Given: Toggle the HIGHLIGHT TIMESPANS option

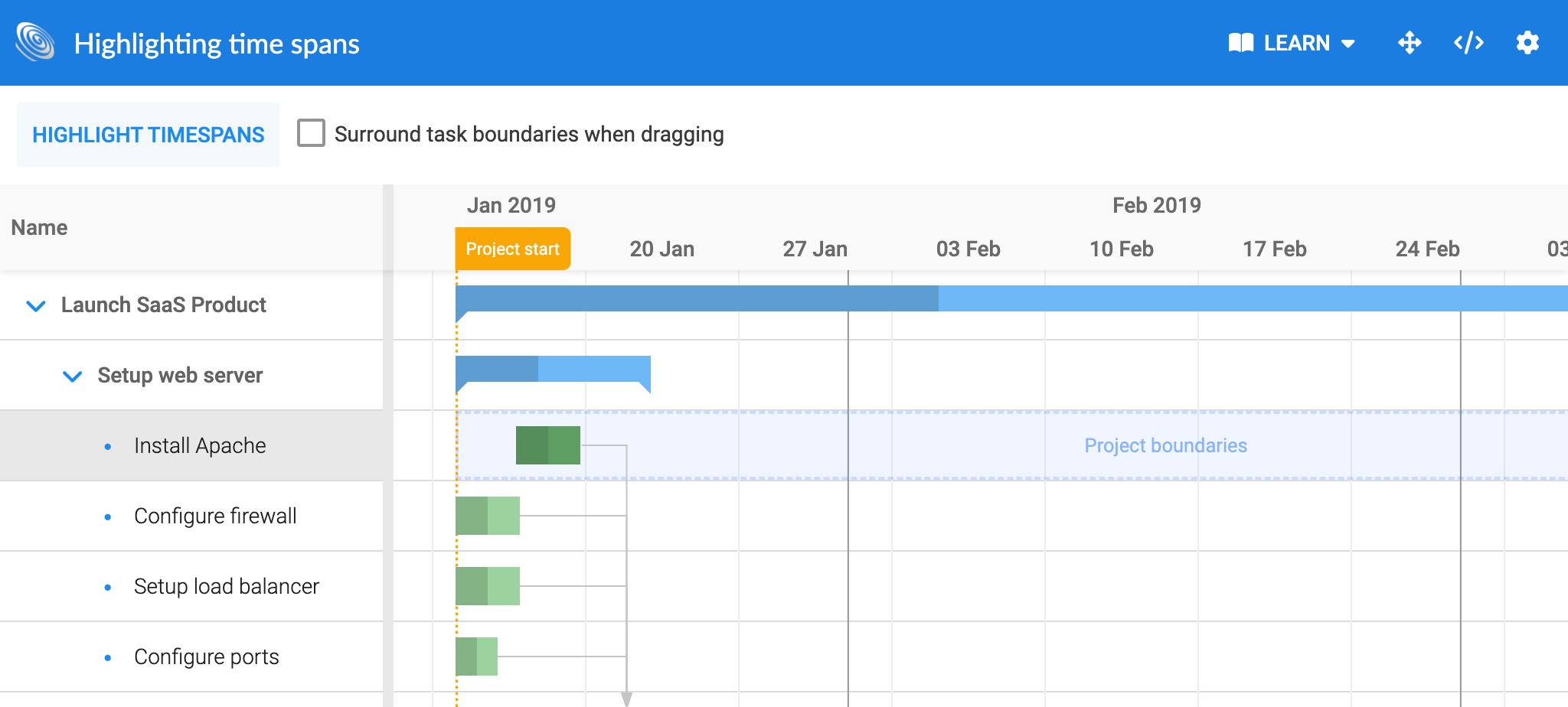Looking at the screenshot, I should [148, 134].
